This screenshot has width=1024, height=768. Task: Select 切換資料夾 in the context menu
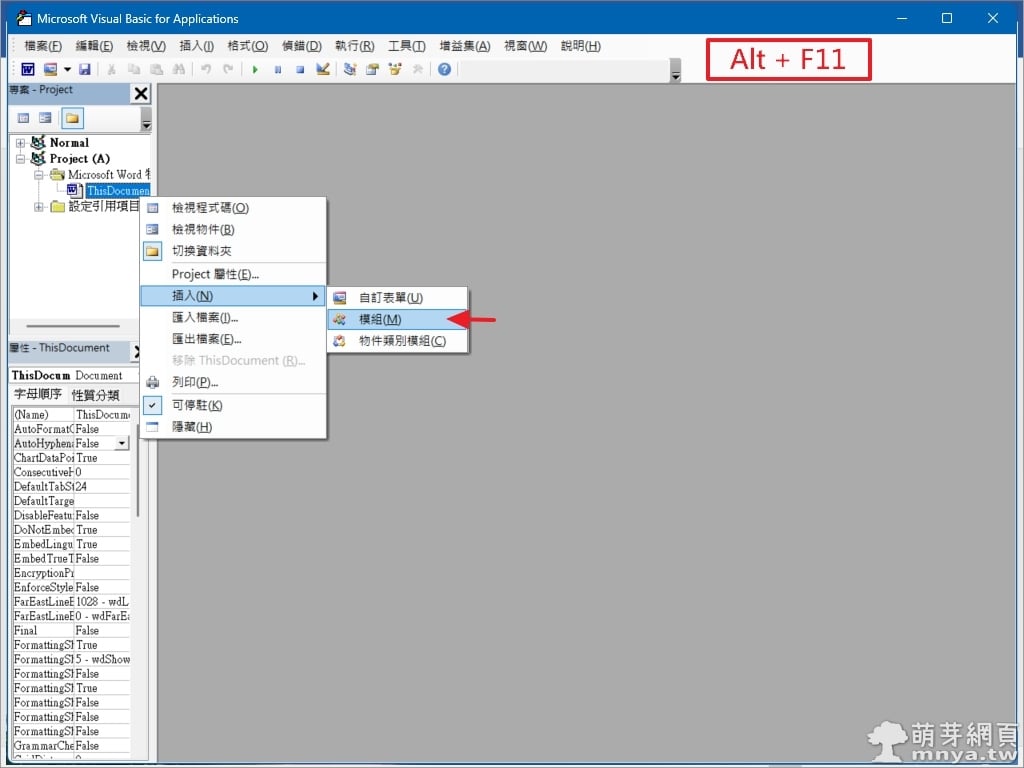(201, 251)
